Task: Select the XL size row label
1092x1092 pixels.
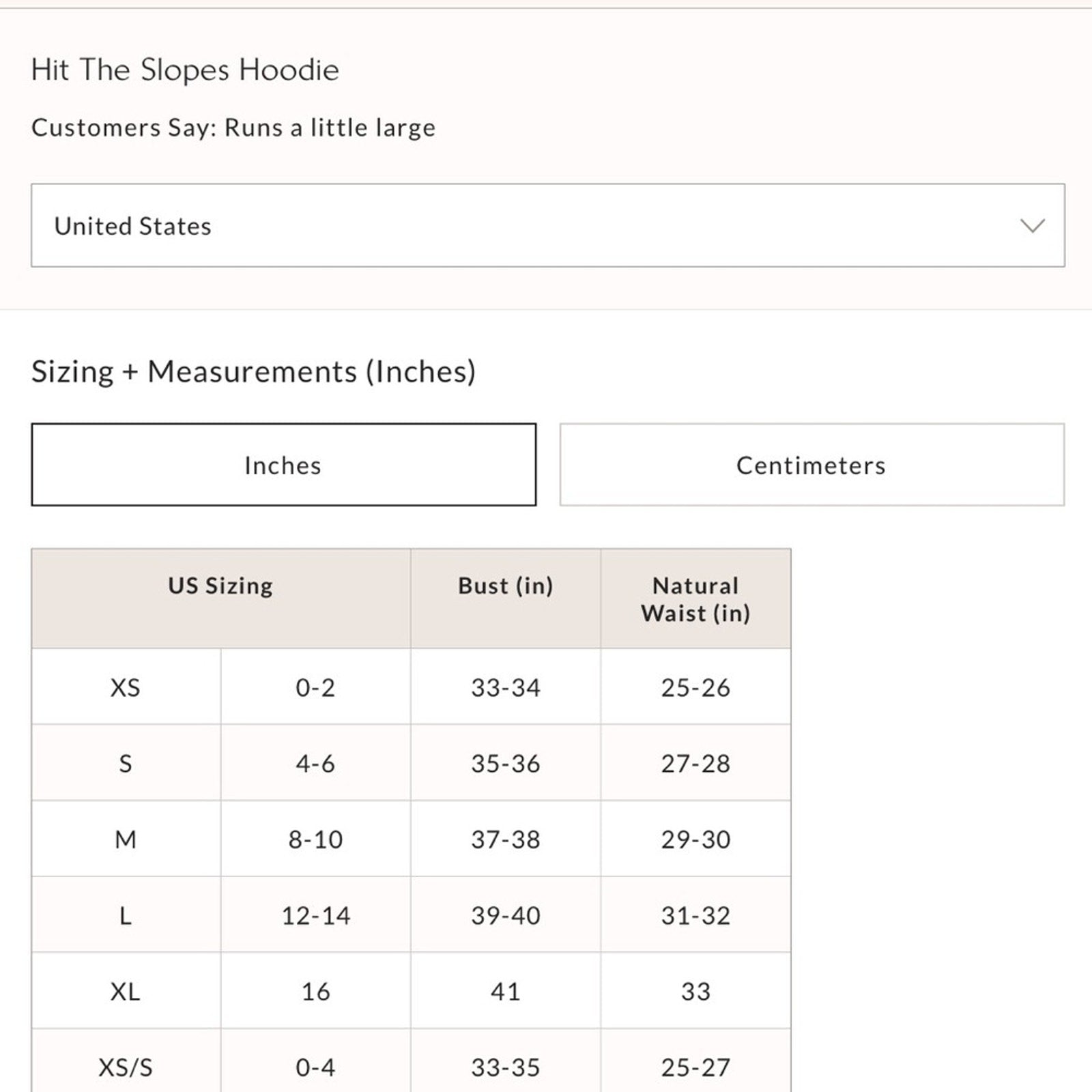Action: point(126,991)
